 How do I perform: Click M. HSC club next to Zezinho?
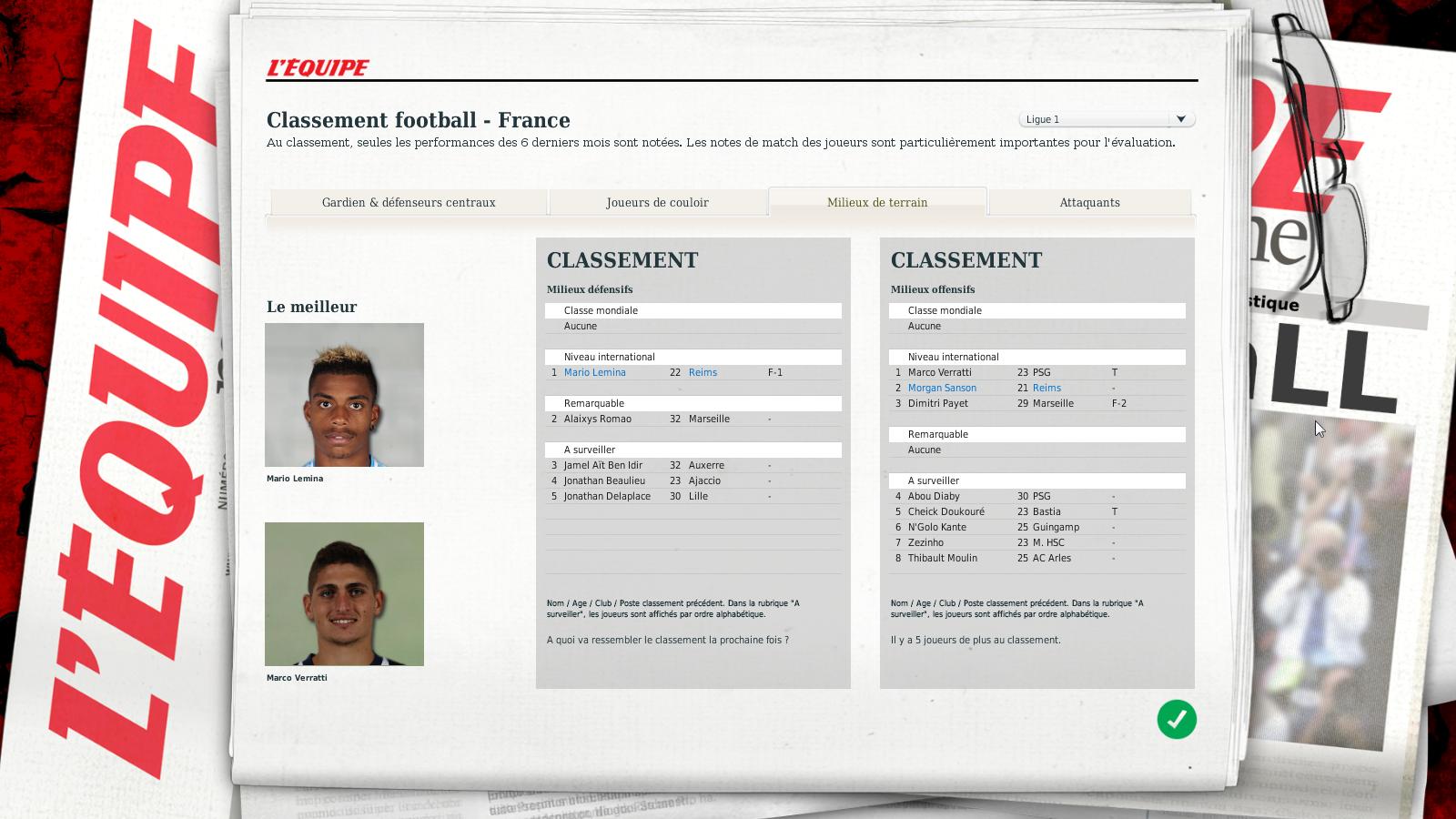click(1048, 542)
